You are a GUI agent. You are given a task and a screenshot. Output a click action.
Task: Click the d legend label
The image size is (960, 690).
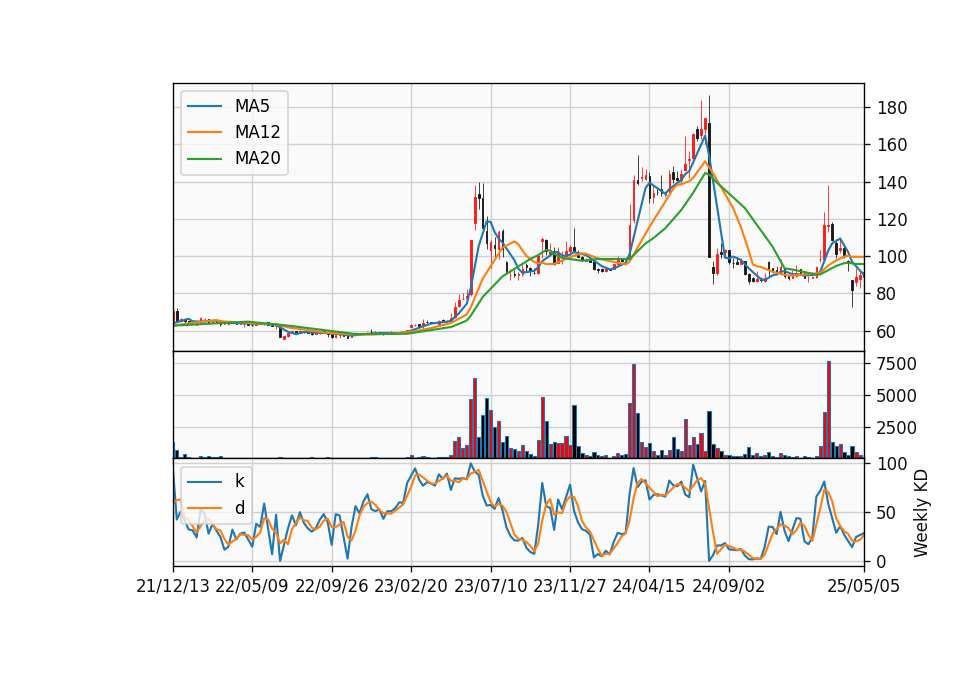pos(239,508)
